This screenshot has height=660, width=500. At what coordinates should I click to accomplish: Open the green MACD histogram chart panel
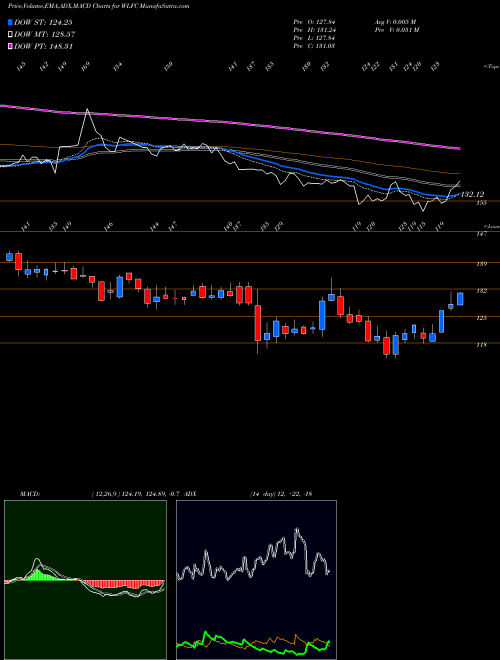85,580
